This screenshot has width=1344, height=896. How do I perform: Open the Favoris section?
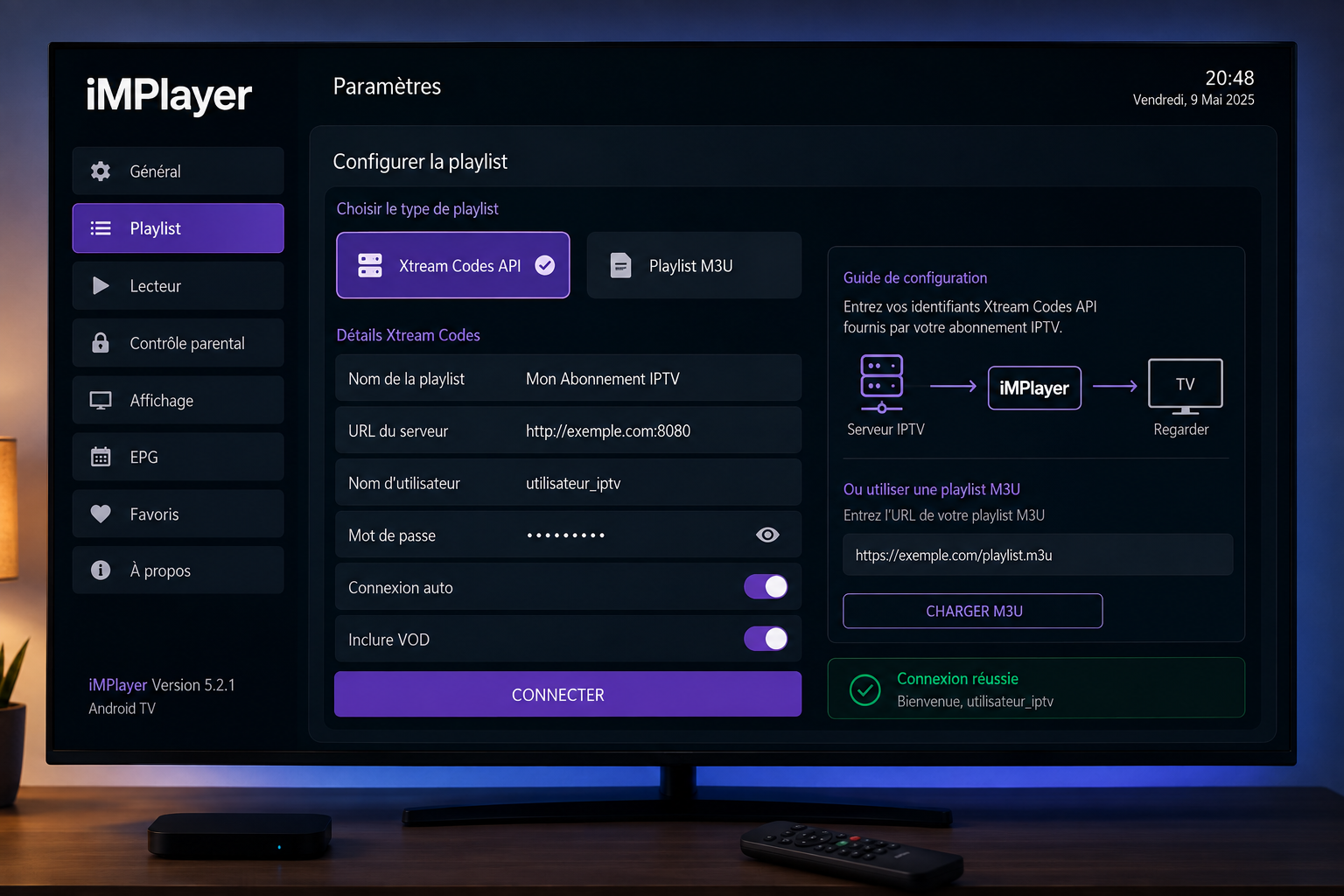(x=178, y=514)
